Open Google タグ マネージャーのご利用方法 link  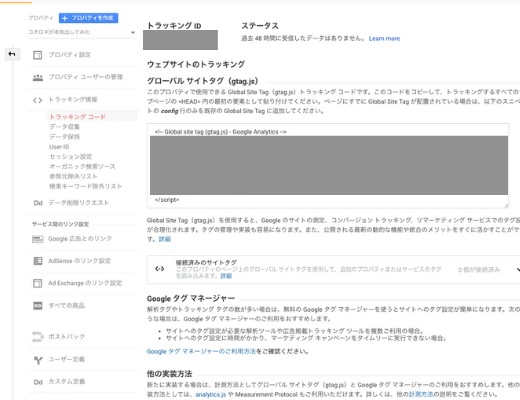pyautogui.click(x=201, y=351)
